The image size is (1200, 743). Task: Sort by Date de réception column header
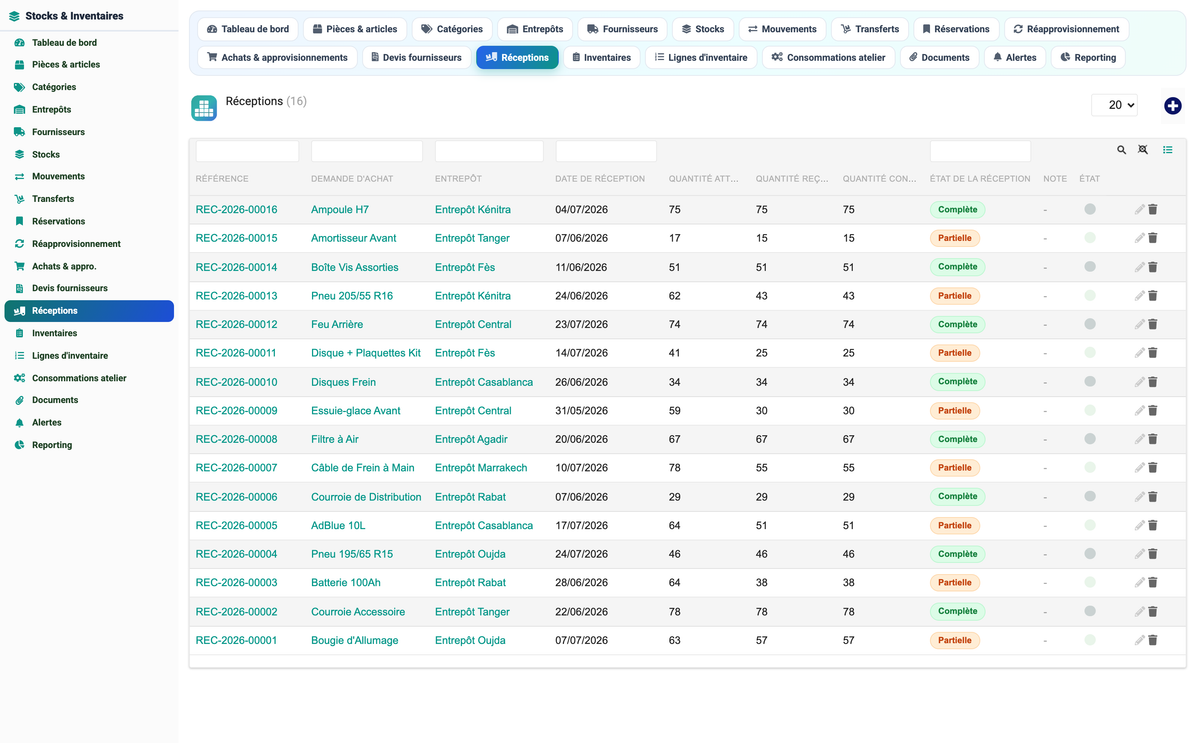point(600,179)
